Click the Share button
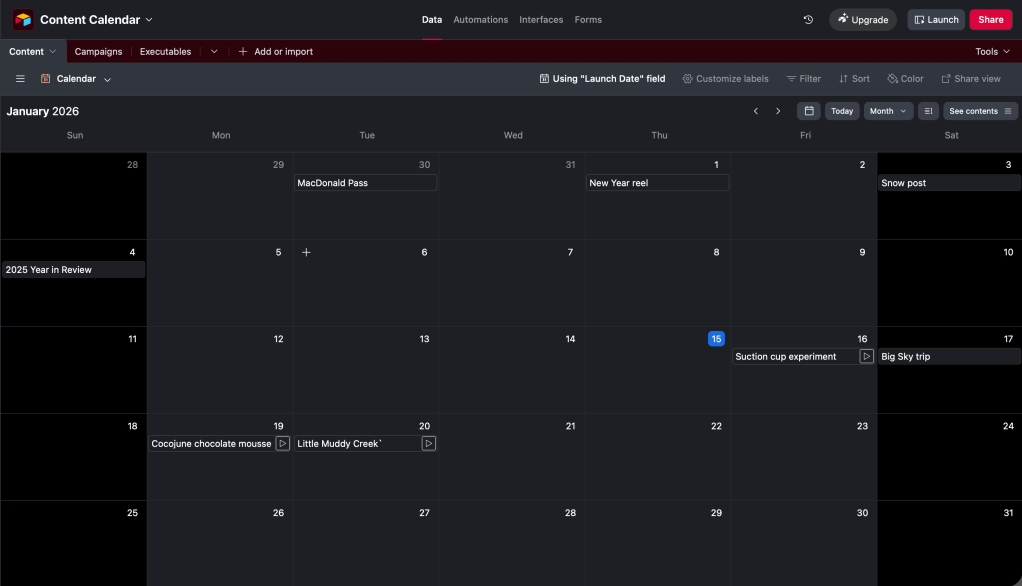1022x586 pixels. click(990, 20)
